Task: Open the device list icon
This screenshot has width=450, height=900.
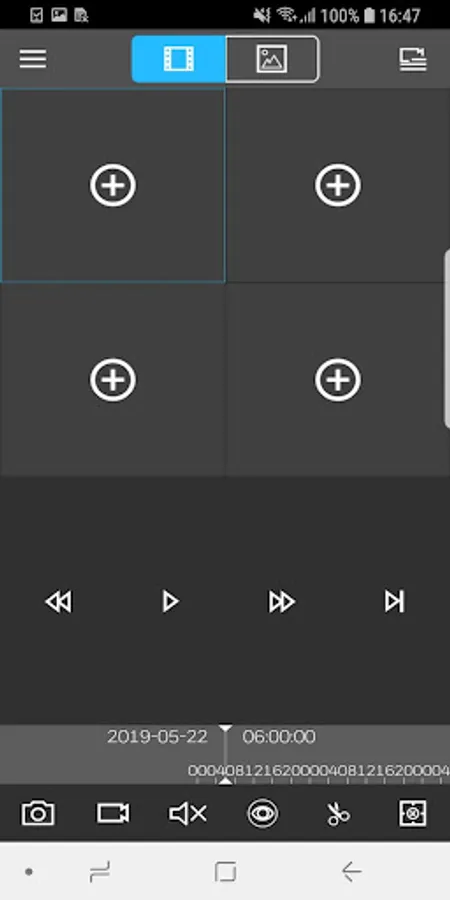Action: (x=413, y=59)
